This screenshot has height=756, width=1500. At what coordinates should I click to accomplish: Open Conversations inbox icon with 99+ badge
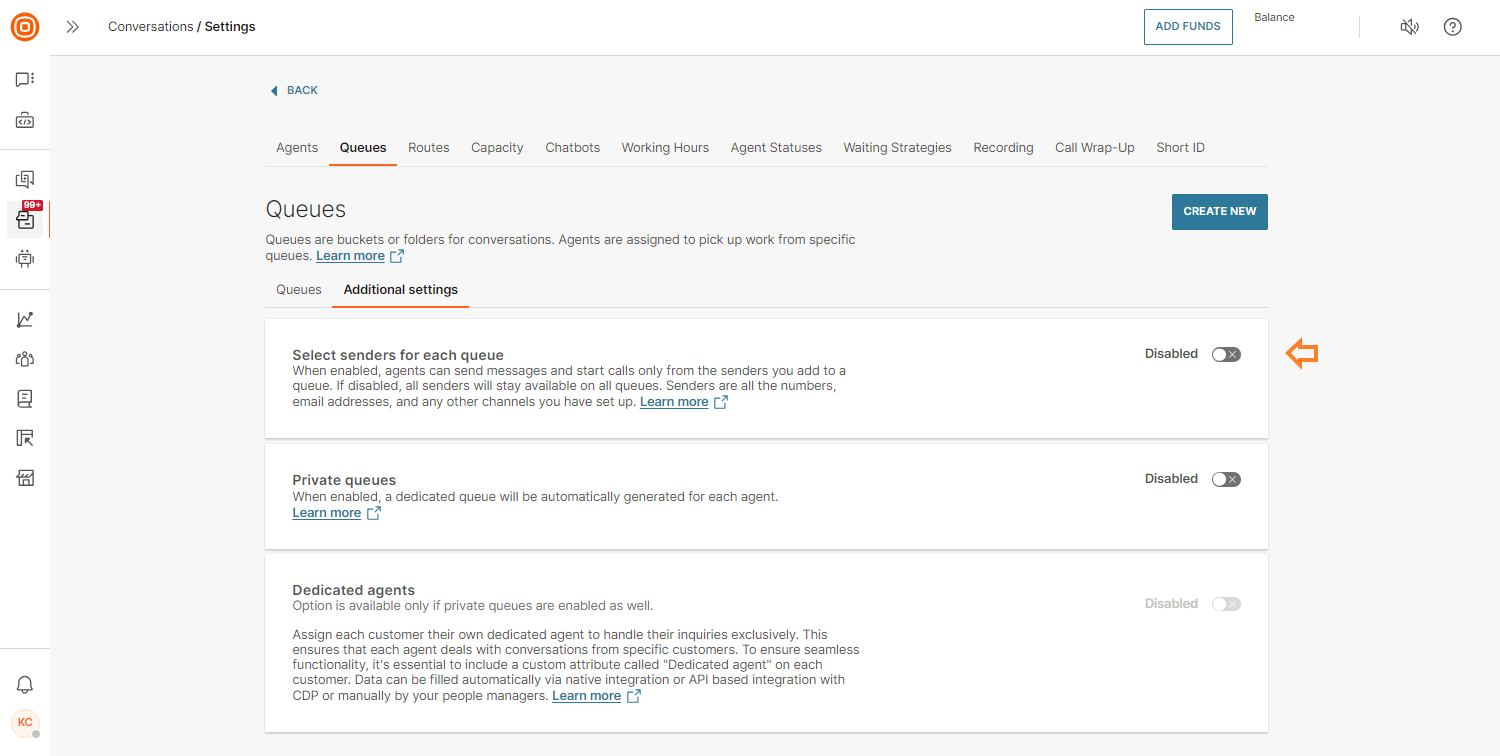(x=25, y=218)
